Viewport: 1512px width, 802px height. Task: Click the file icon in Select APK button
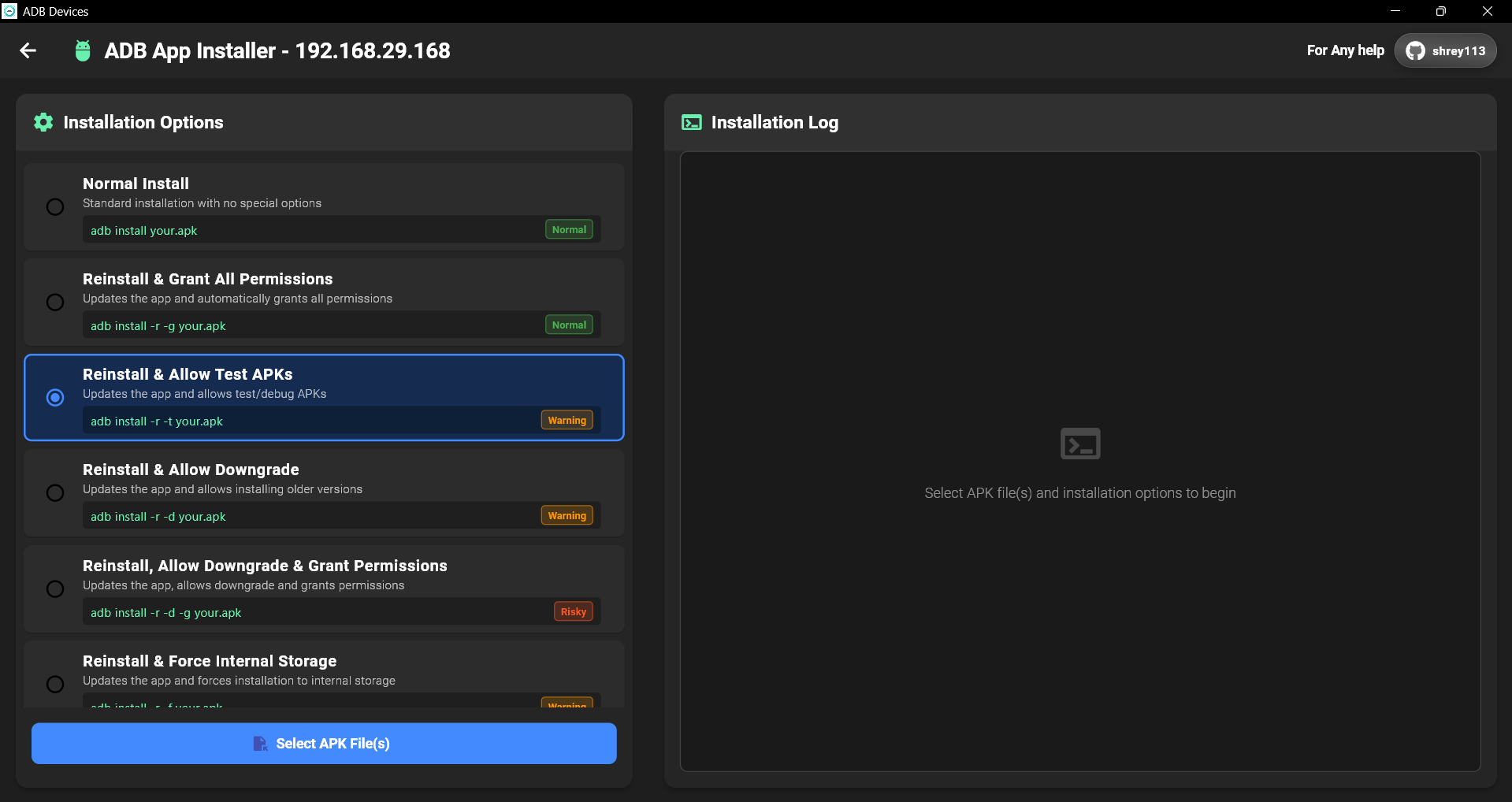point(260,743)
